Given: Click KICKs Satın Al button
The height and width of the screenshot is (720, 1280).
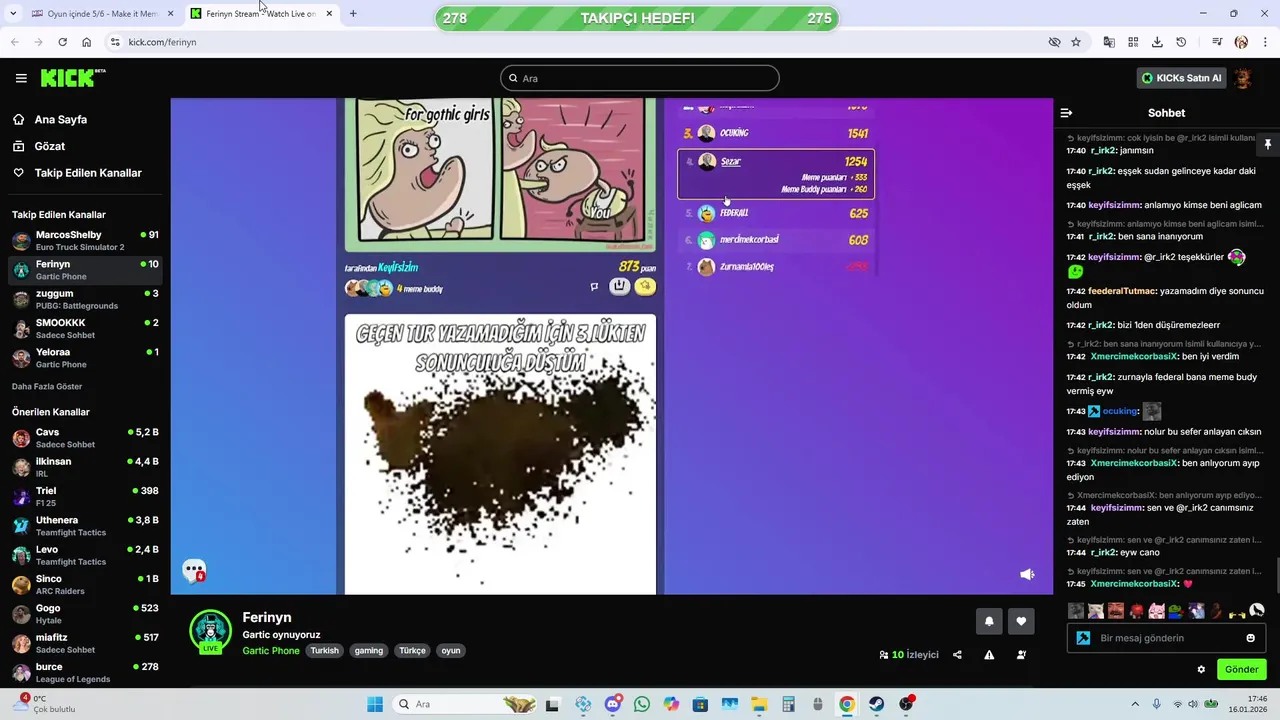Looking at the screenshot, I should [x=1181, y=78].
